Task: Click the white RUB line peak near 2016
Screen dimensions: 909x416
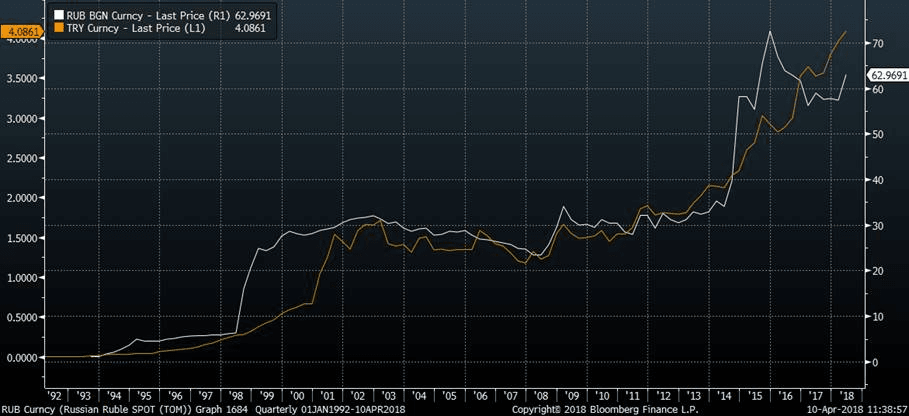Action: tap(769, 32)
